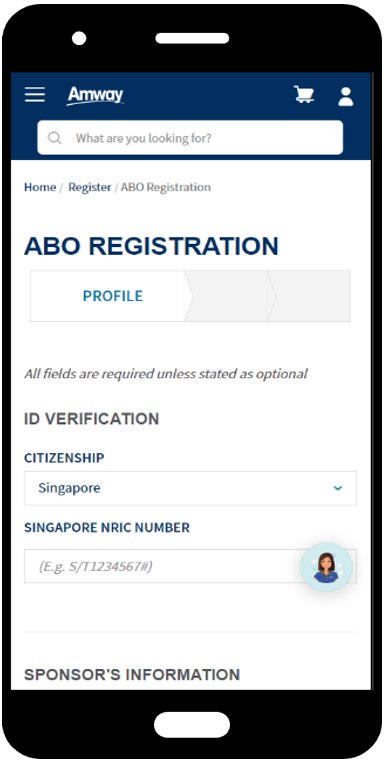Select the PROFILE step tab
The image size is (385, 763).
pyautogui.click(x=111, y=296)
